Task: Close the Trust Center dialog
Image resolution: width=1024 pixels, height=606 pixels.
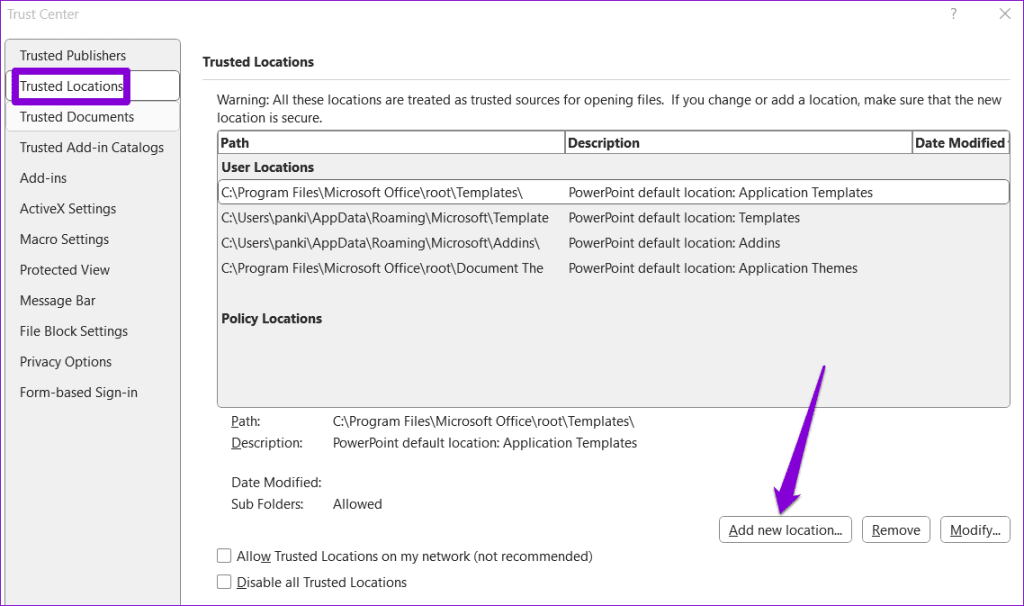Action: click(x=1005, y=14)
